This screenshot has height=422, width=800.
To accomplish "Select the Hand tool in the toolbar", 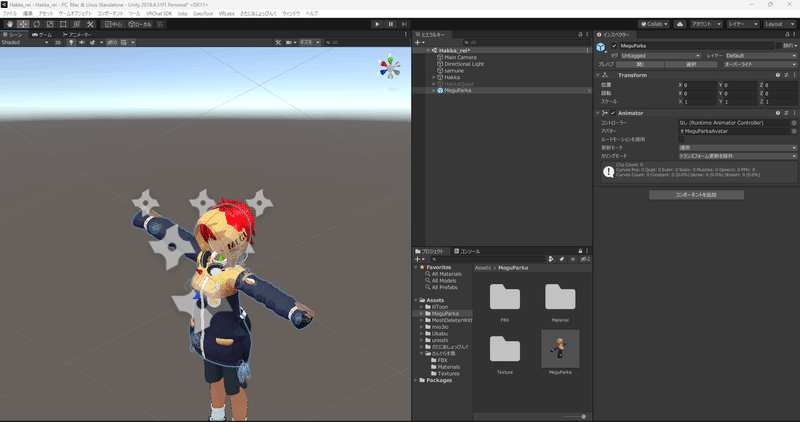I will [10, 24].
